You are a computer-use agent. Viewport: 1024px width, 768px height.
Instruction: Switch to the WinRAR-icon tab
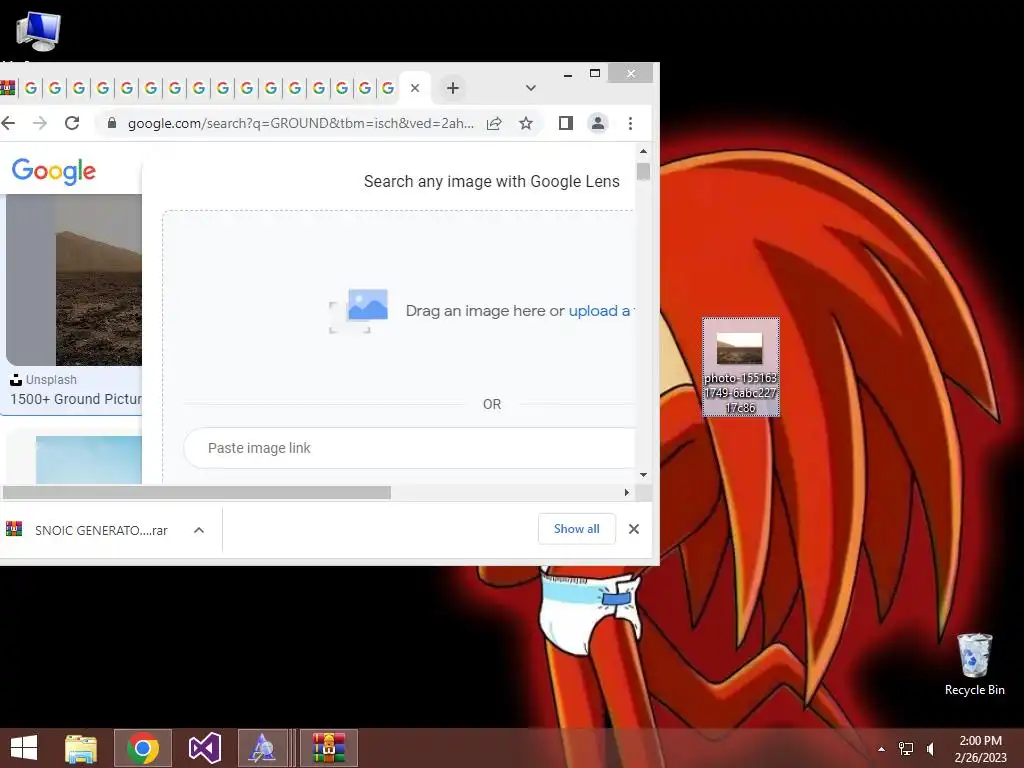click(7, 88)
